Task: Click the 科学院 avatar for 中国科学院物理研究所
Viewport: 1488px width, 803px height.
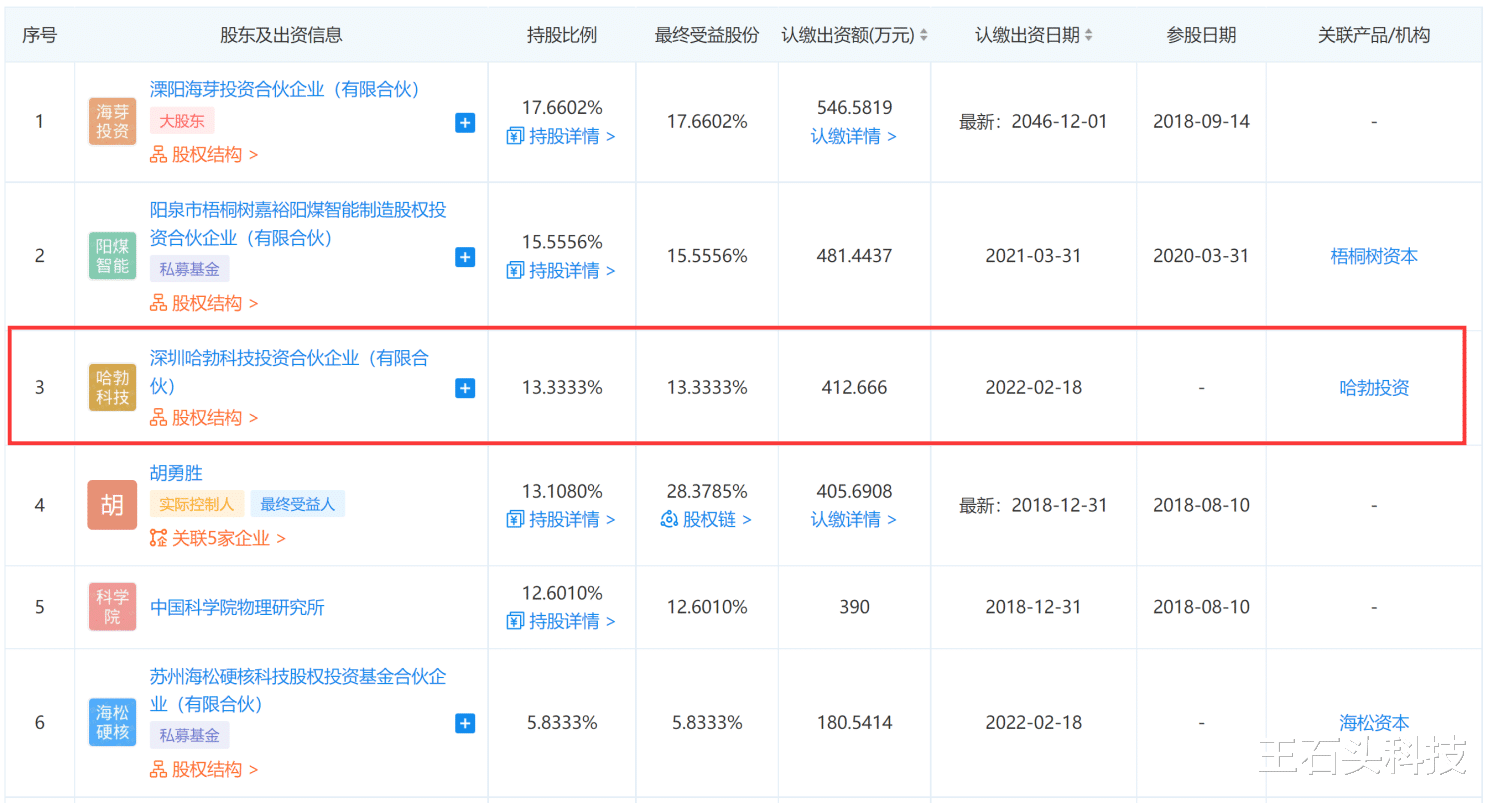Action: click(111, 607)
